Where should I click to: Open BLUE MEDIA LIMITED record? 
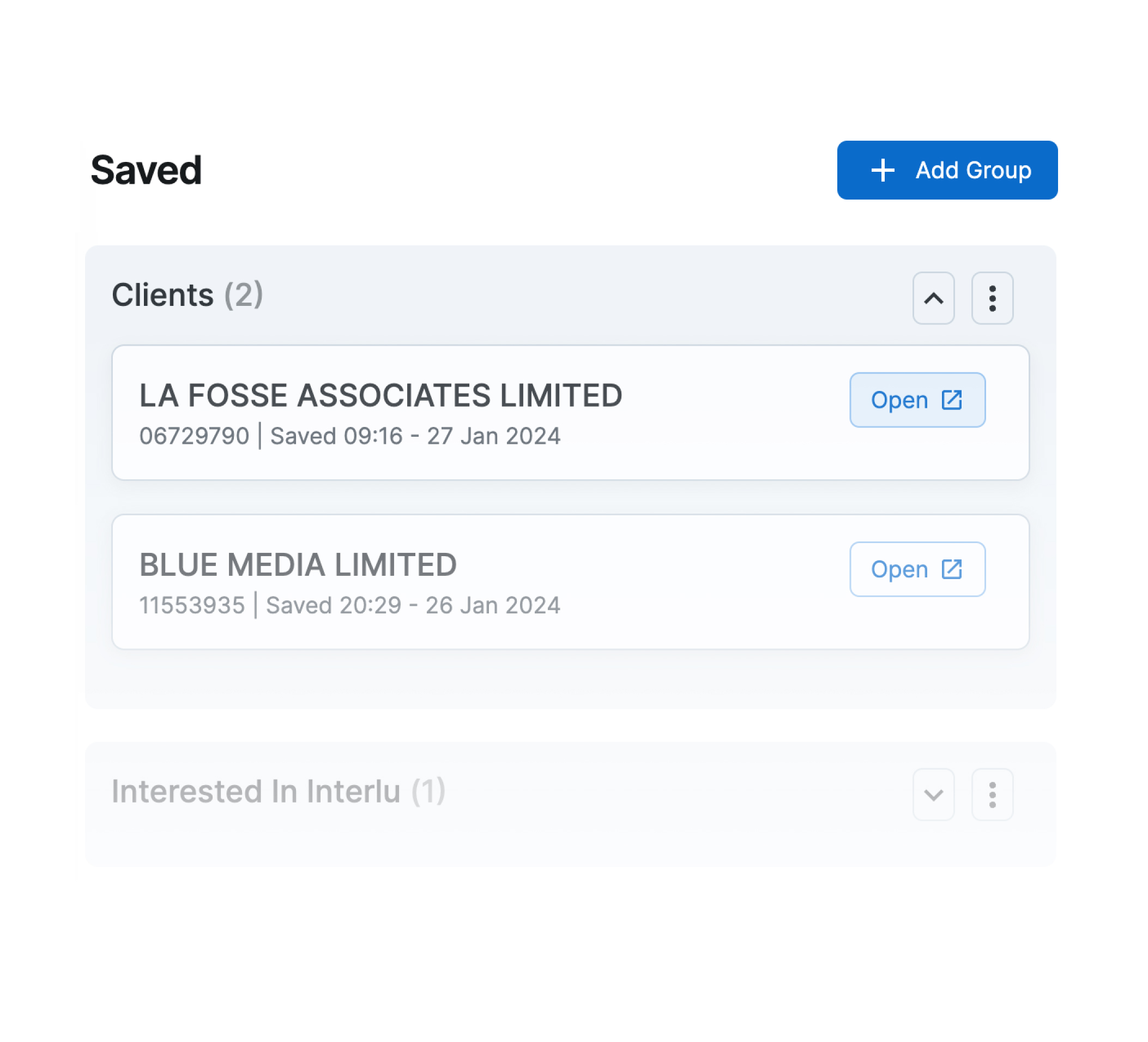click(x=917, y=569)
